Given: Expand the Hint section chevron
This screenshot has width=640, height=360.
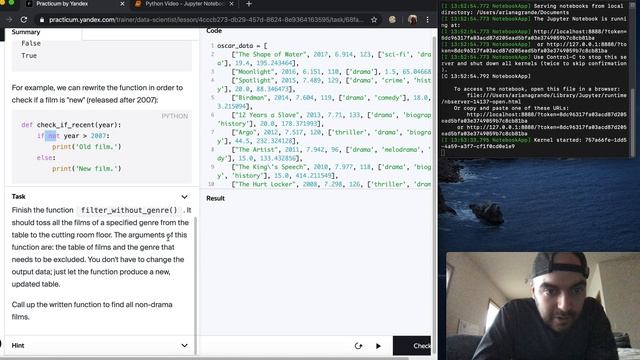Looking at the screenshot, I should [184, 345].
